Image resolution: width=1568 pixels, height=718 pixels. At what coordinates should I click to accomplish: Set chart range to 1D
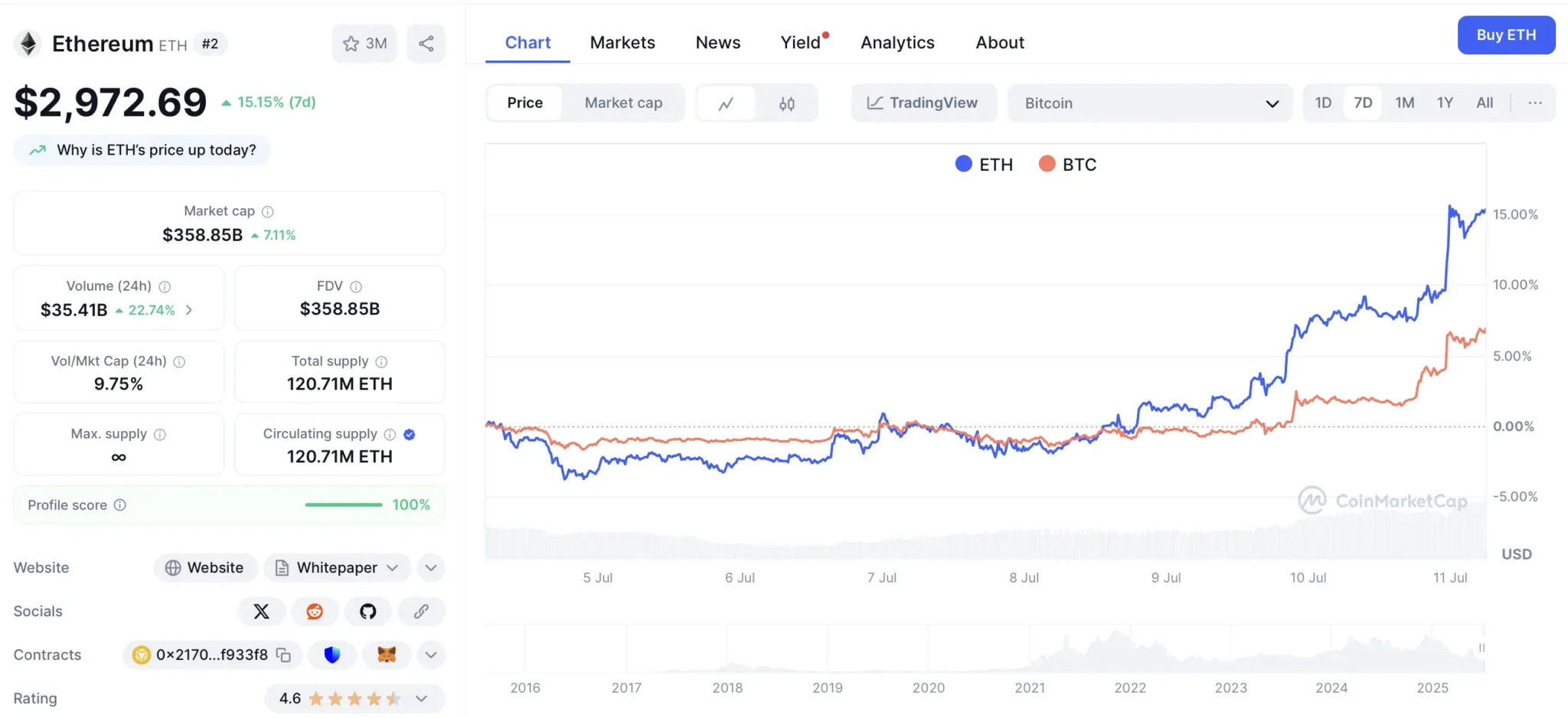coord(1323,103)
